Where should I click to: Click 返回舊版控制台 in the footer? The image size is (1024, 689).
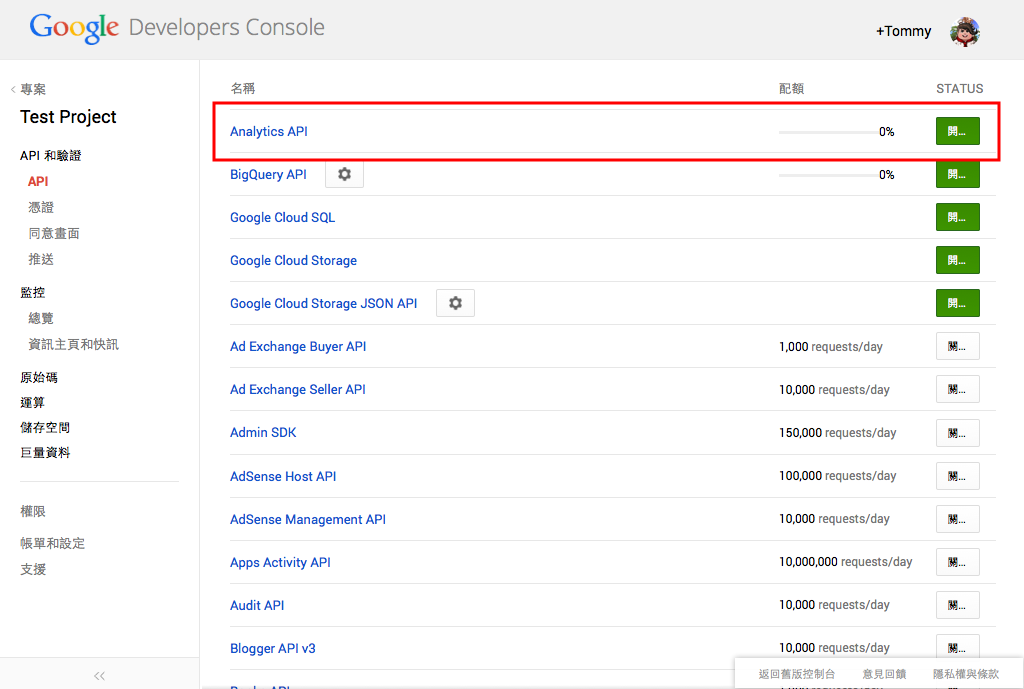click(x=796, y=674)
